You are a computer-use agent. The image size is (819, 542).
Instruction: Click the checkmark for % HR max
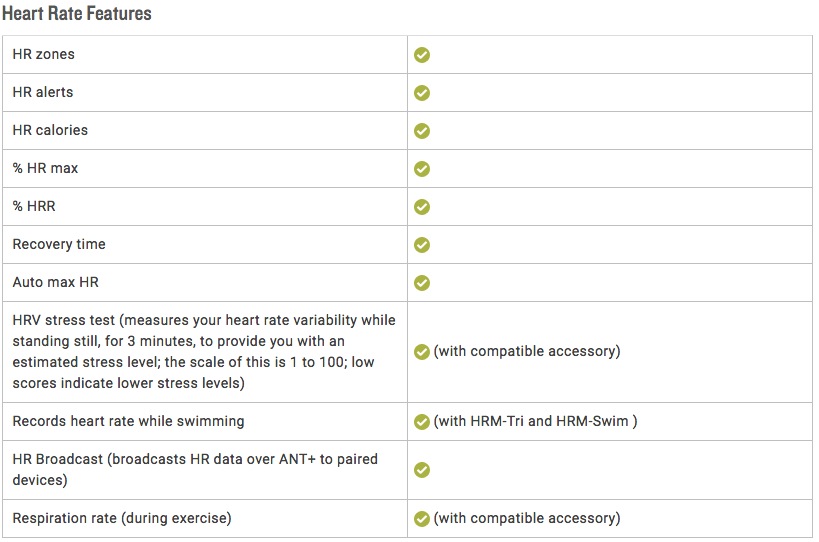click(422, 169)
